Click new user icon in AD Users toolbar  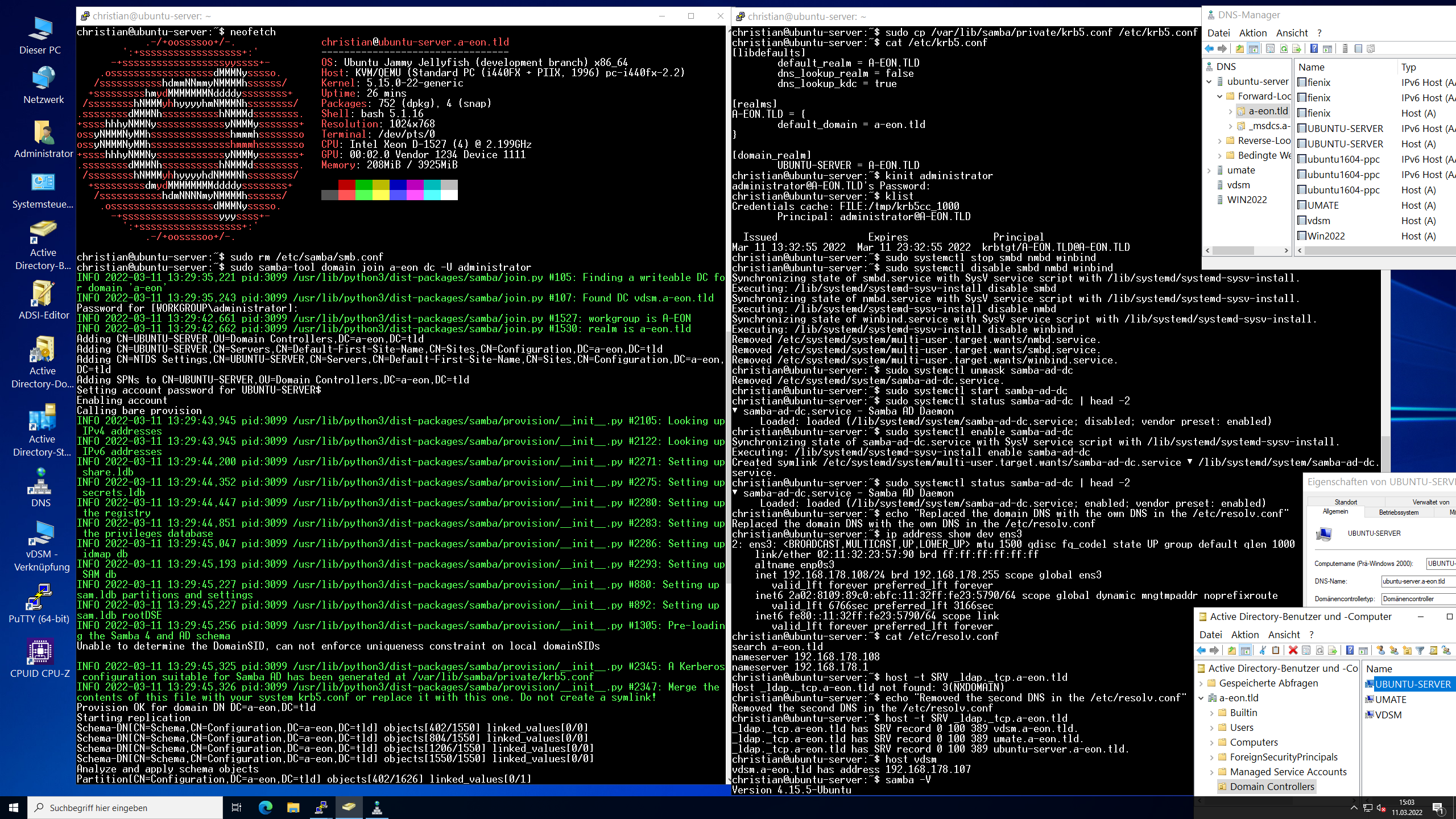click(x=1381, y=650)
